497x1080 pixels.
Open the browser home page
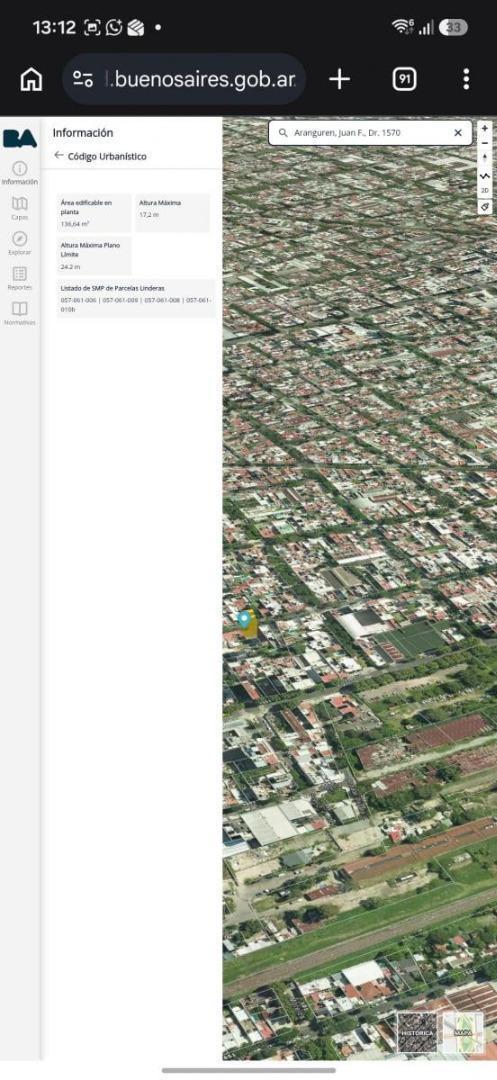coord(31,79)
